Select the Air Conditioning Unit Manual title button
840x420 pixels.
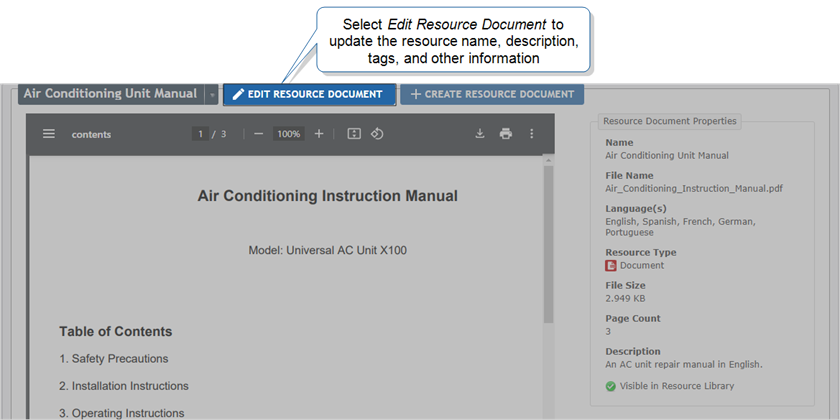click(x=111, y=94)
